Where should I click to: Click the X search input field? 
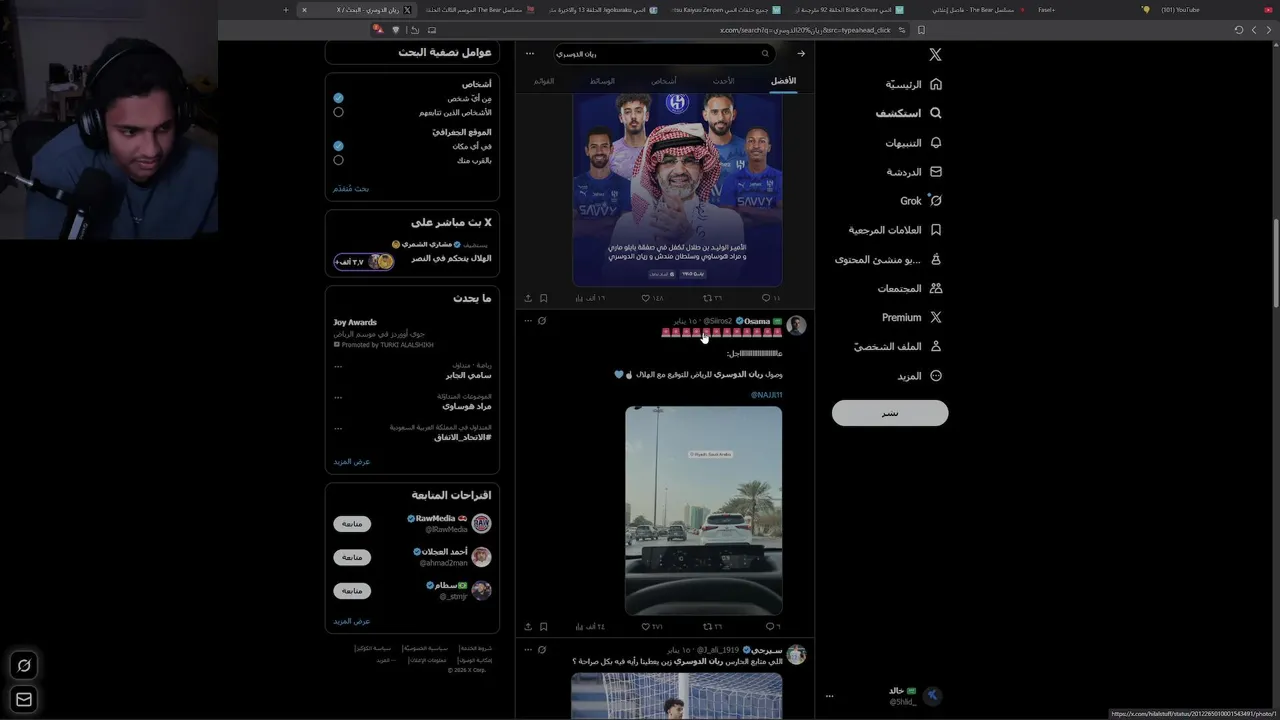pyautogui.click(x=663, y=54)
